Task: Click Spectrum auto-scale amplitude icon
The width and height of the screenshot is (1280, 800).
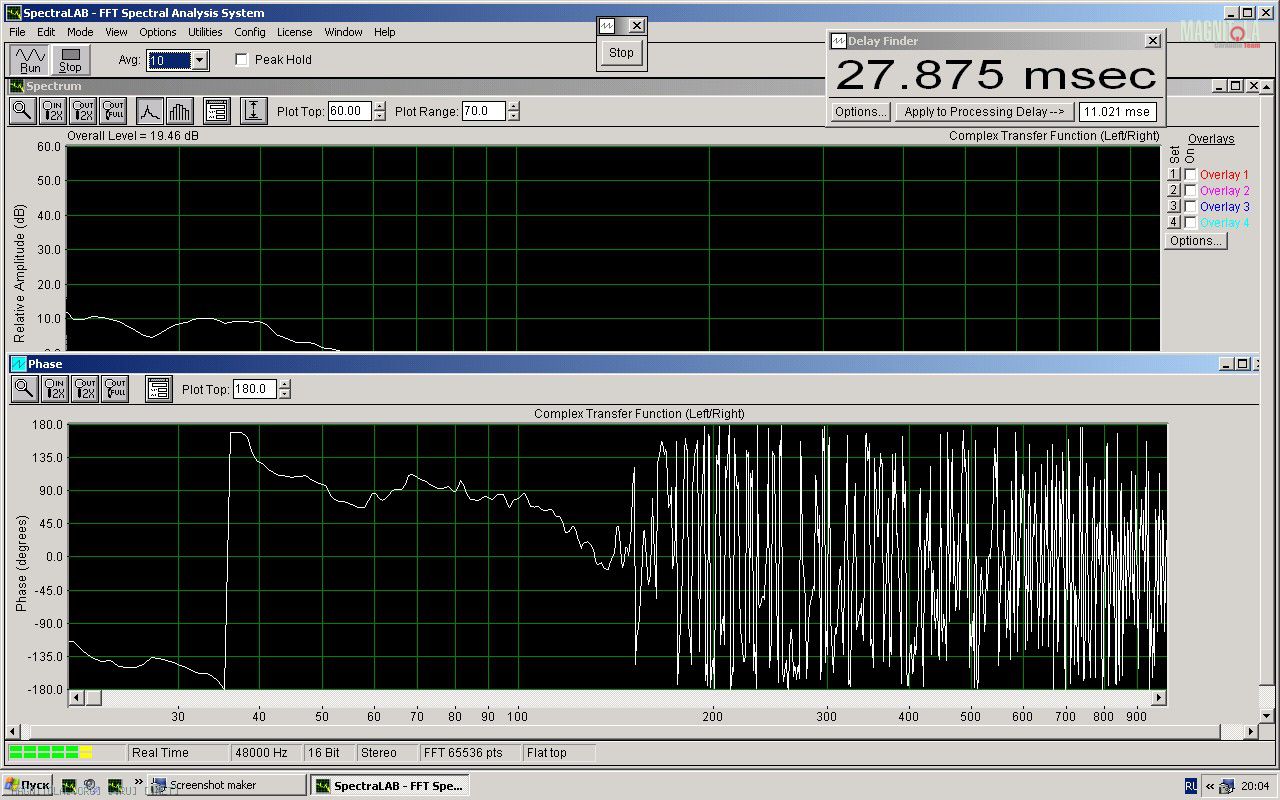Action: (255, 111)
